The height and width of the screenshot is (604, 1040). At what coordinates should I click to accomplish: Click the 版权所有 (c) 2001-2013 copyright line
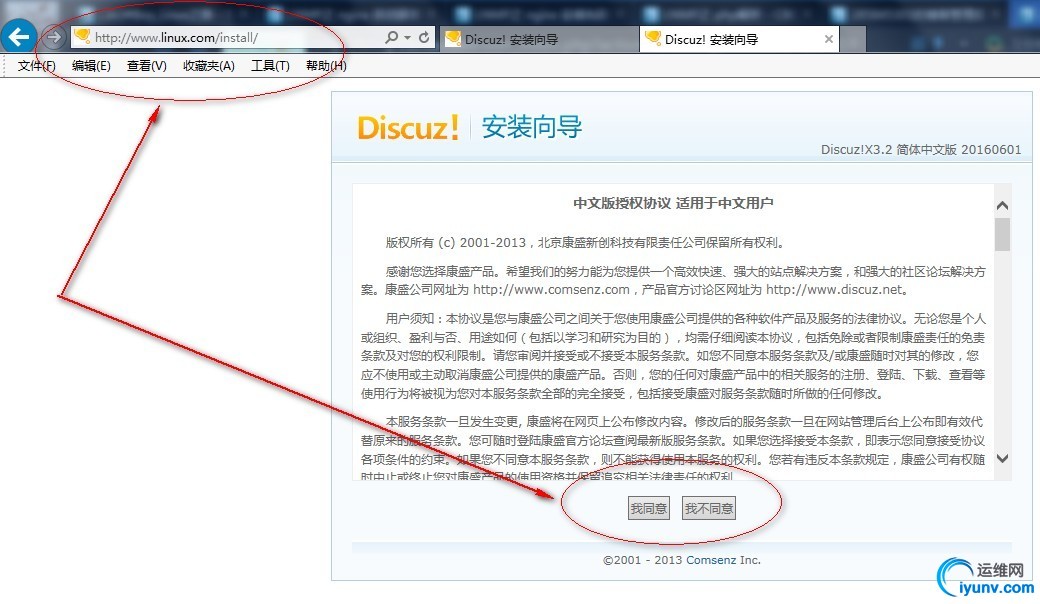pyautogui.click(x=586, y=243)
